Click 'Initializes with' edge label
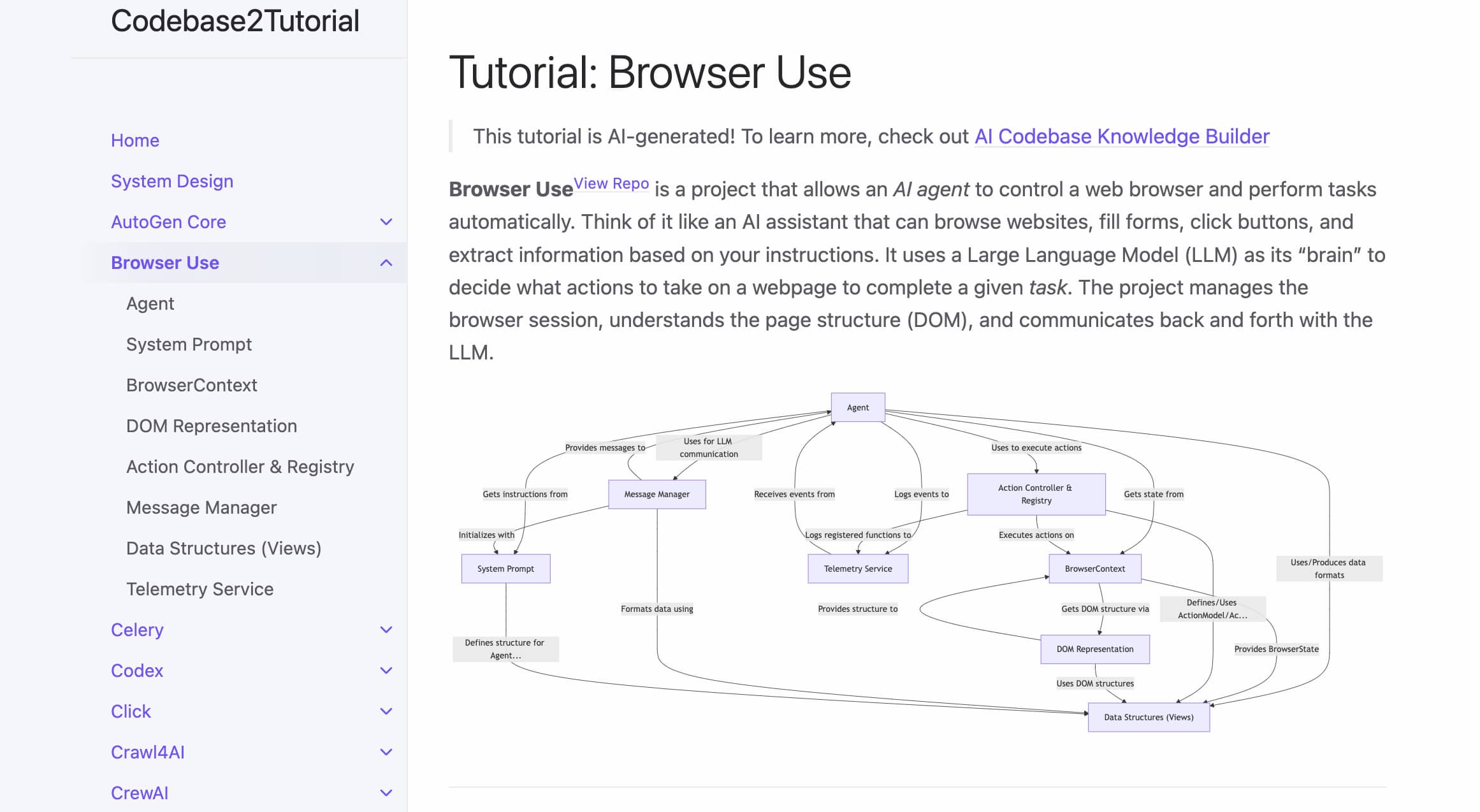 click(486, 535)
